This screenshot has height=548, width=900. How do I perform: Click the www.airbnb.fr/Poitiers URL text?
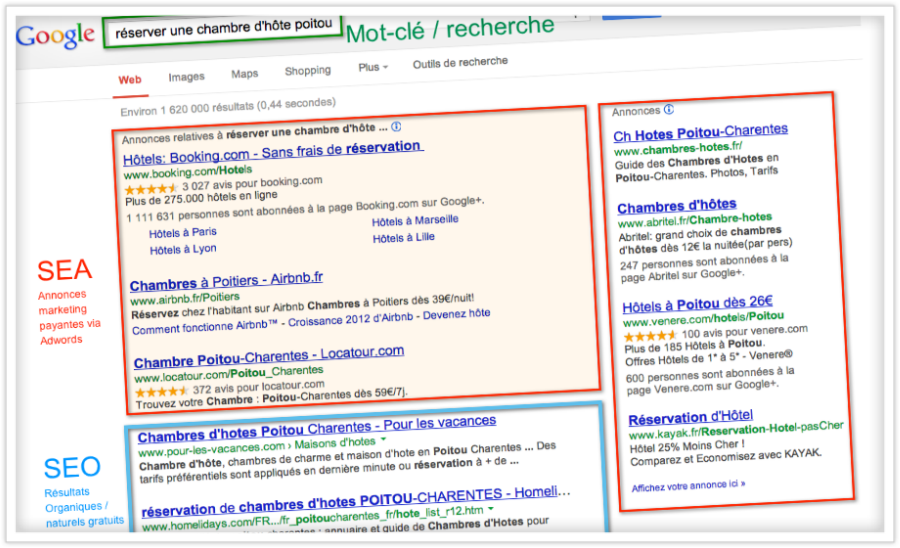coord(185,298)
